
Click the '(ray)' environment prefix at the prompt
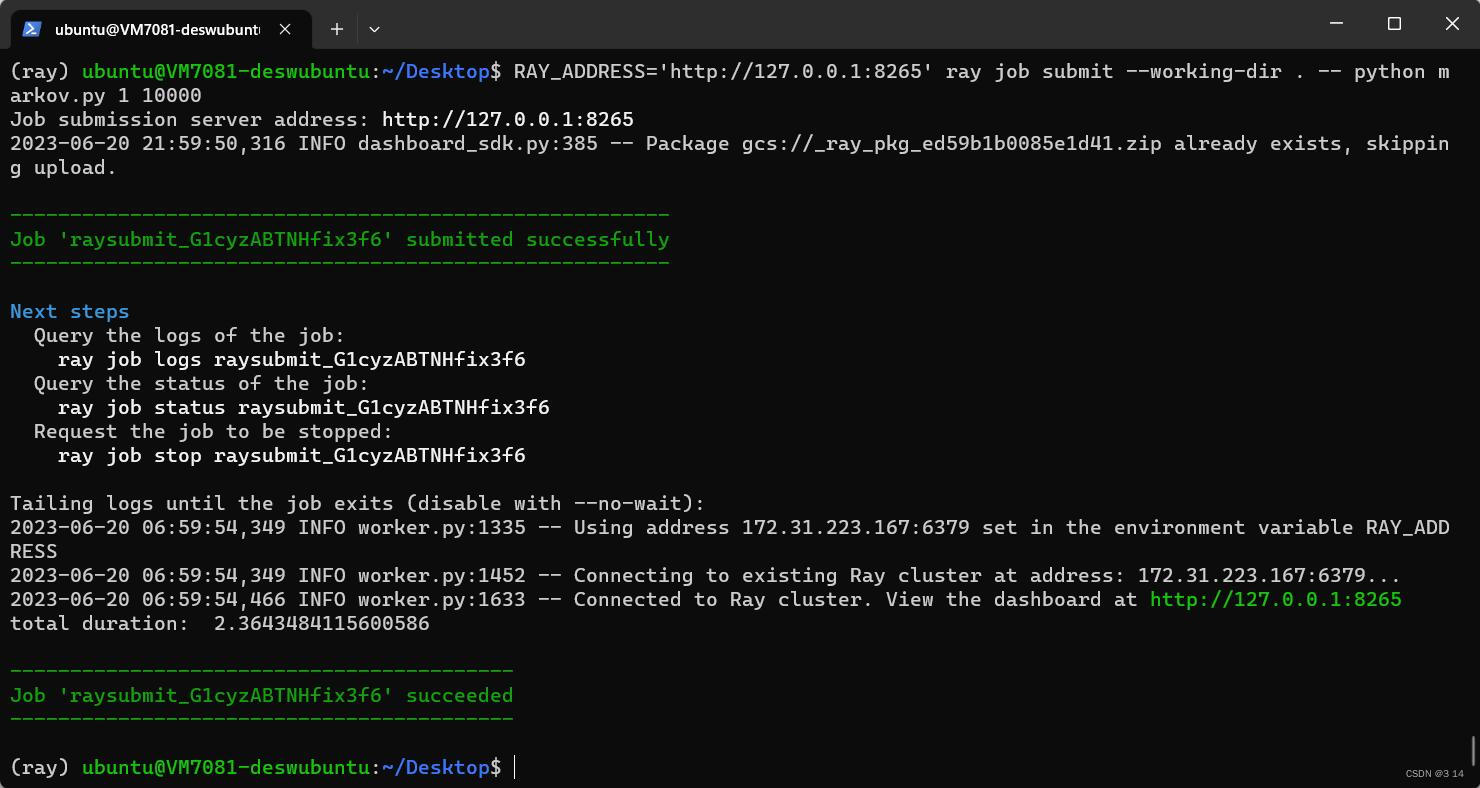[x=39, y=767]
